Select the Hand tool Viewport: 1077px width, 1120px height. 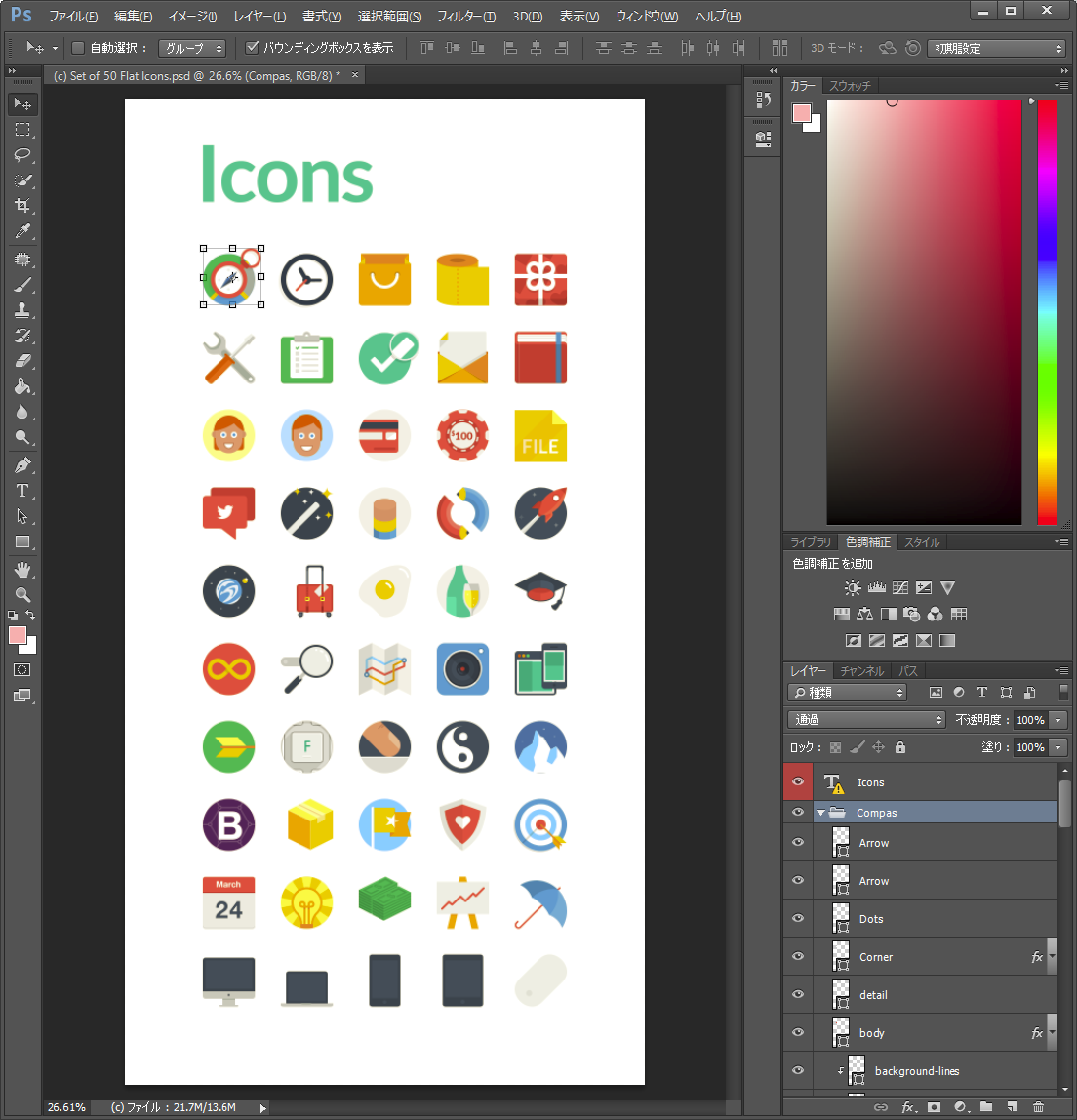(22, 569)
